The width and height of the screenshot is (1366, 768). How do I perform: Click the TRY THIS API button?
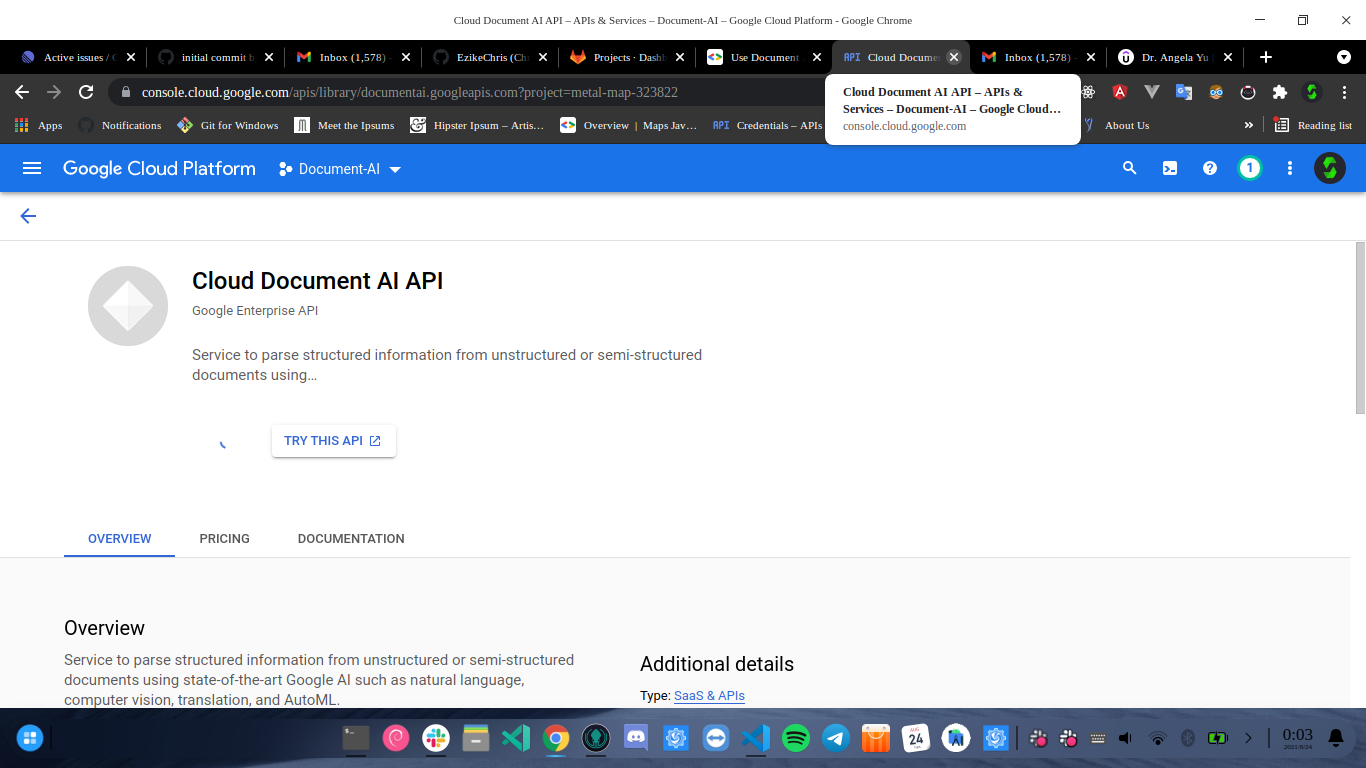click(333, 441)
